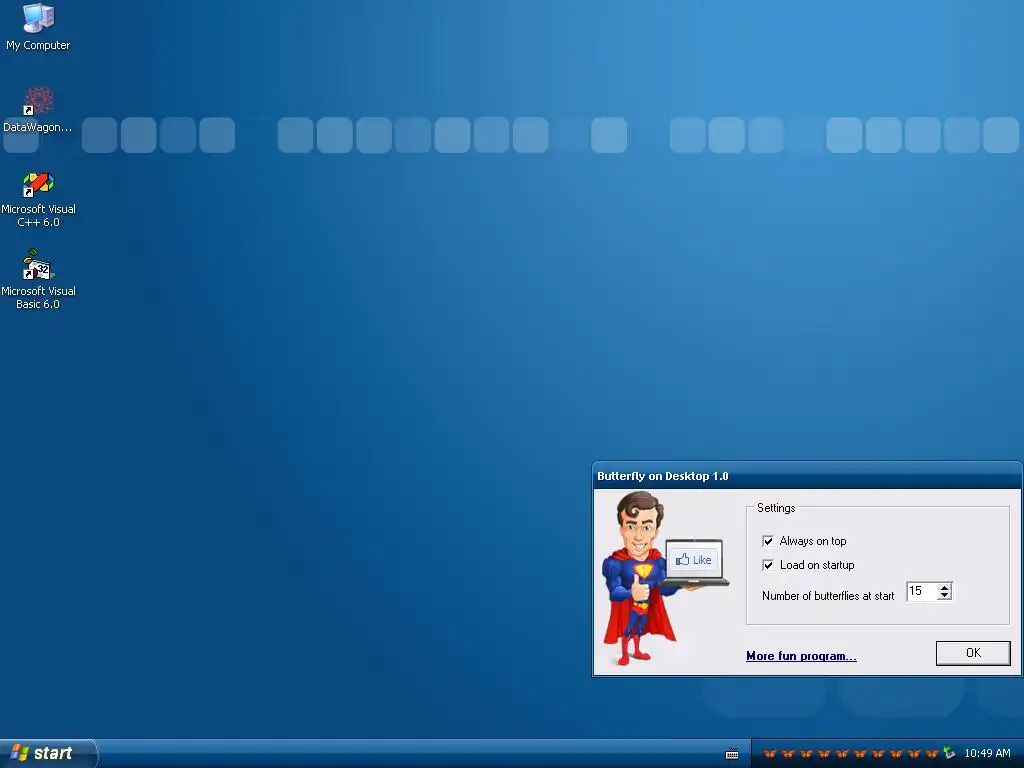Image resolution: width=1024 pixels, height=768 pixels.
Task: Click the leftmost butterfly tray icon
Action: pos(770,754)
